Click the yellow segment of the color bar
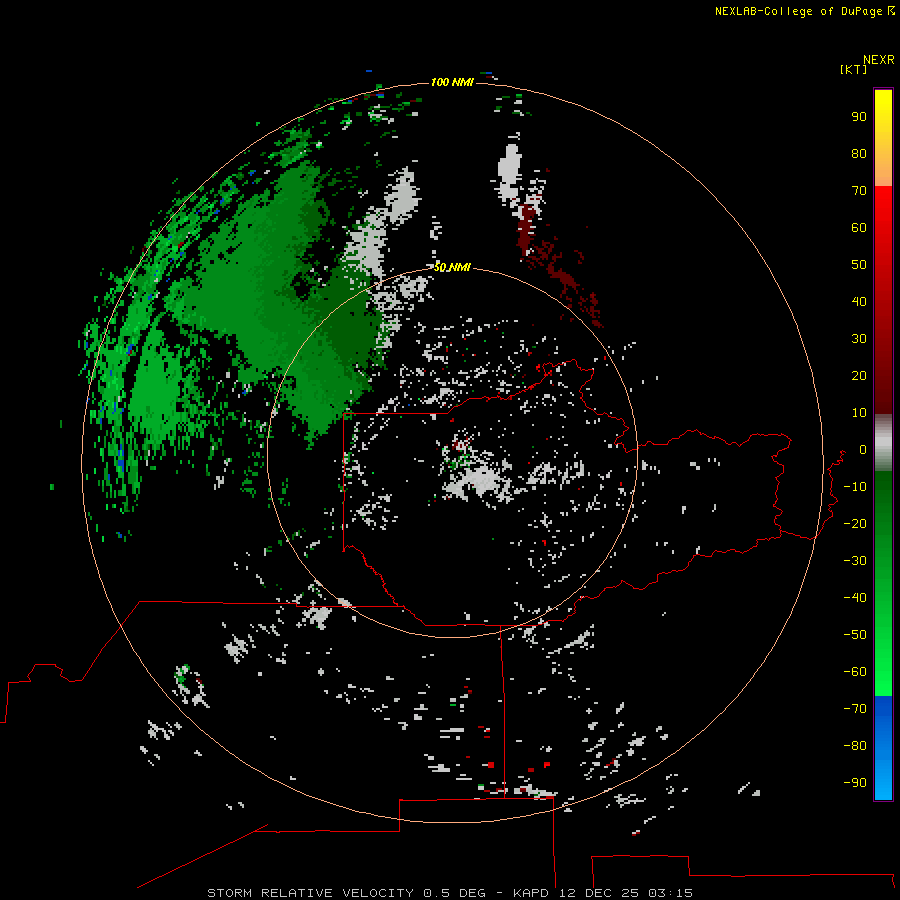 pyautogui.click(x=883, y=109)
